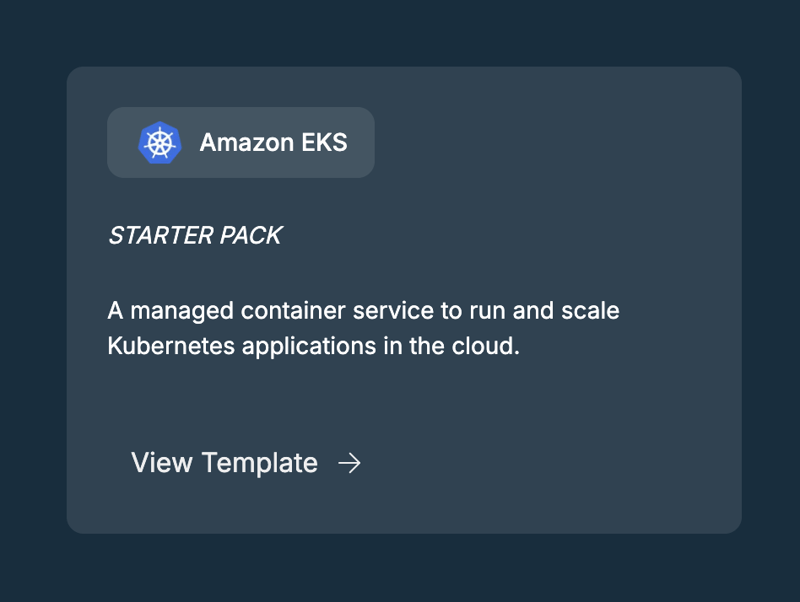The width and height of the screenshot is (800, 602).
Task: Click the word Template in the link
Action: point(260,463)
